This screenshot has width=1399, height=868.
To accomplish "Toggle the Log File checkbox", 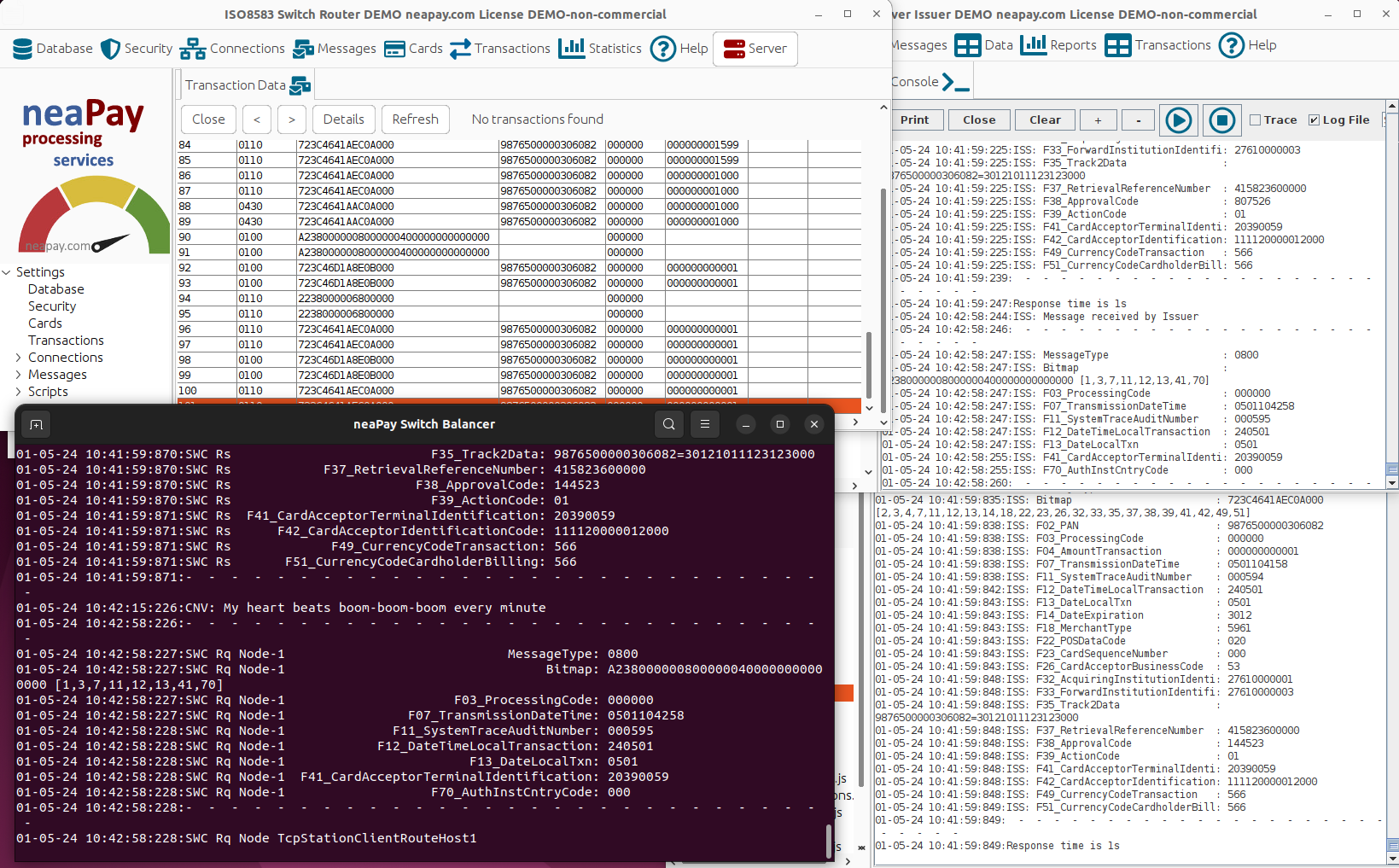I will tap(1314, 120).
